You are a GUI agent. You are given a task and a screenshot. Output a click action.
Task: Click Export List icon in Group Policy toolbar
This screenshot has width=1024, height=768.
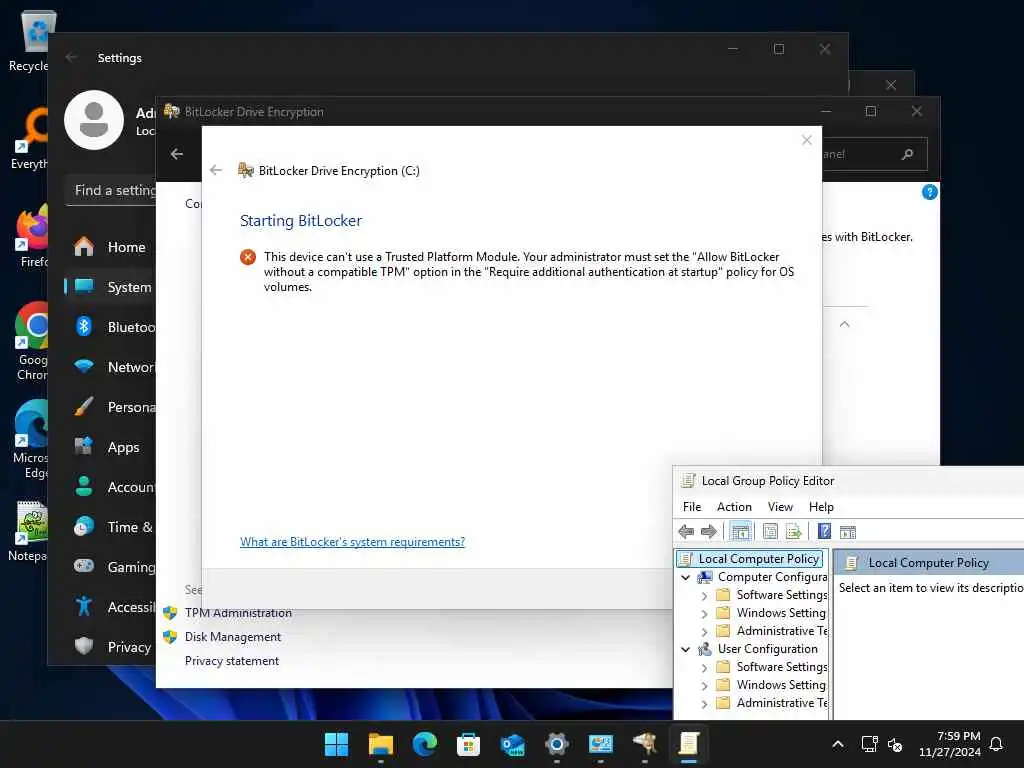tap(793, 532)
